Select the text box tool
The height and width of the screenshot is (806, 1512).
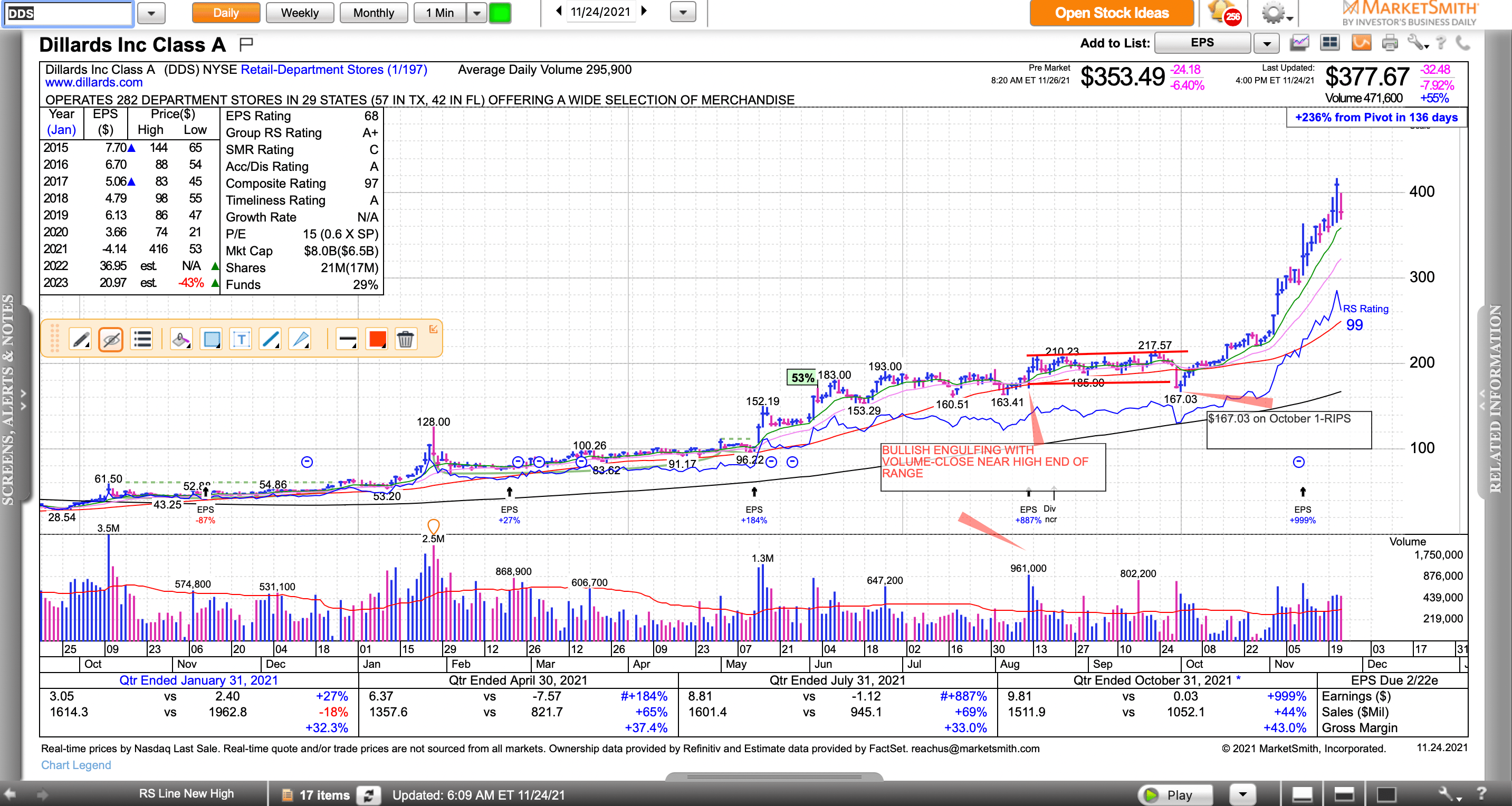(x=241, y=339)
